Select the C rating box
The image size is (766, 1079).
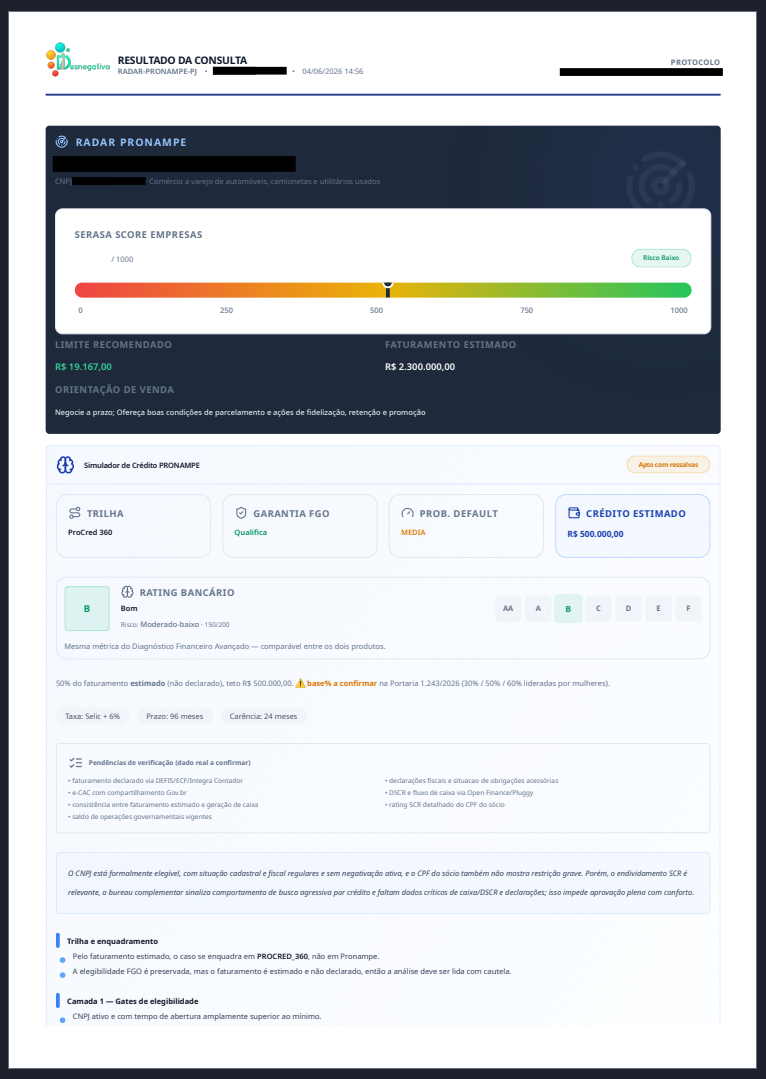pos(598,608)
